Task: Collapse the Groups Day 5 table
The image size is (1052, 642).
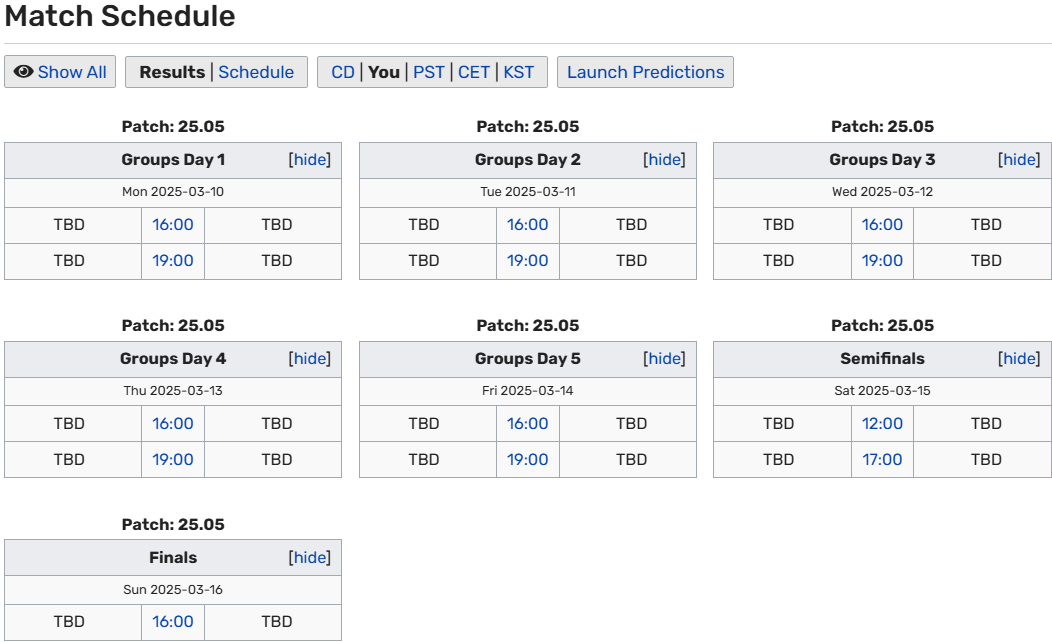Action: pyautogui.click(x=665, y=359)
